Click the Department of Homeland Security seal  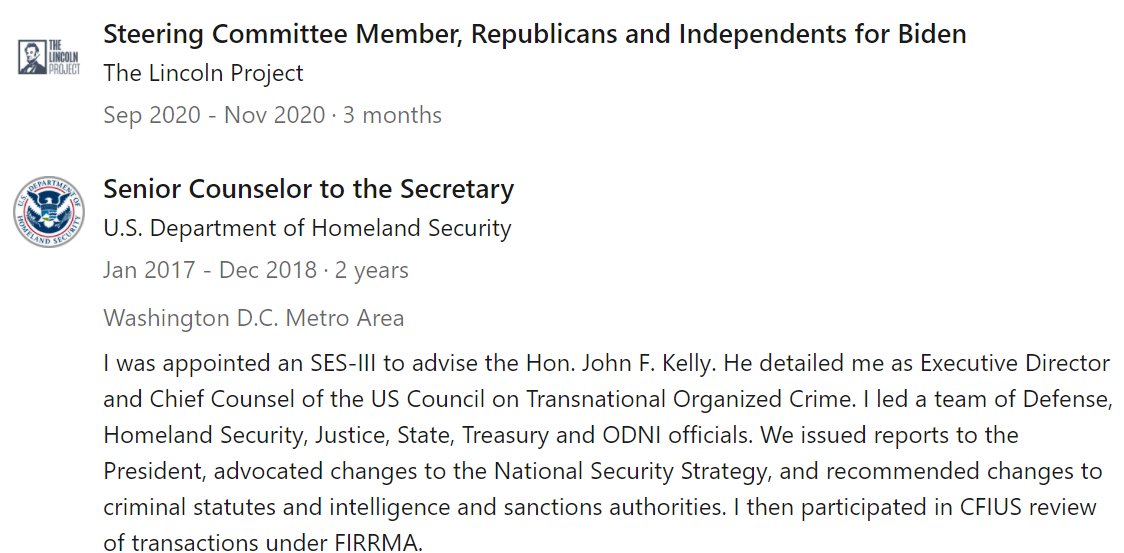tap(48, 212)
